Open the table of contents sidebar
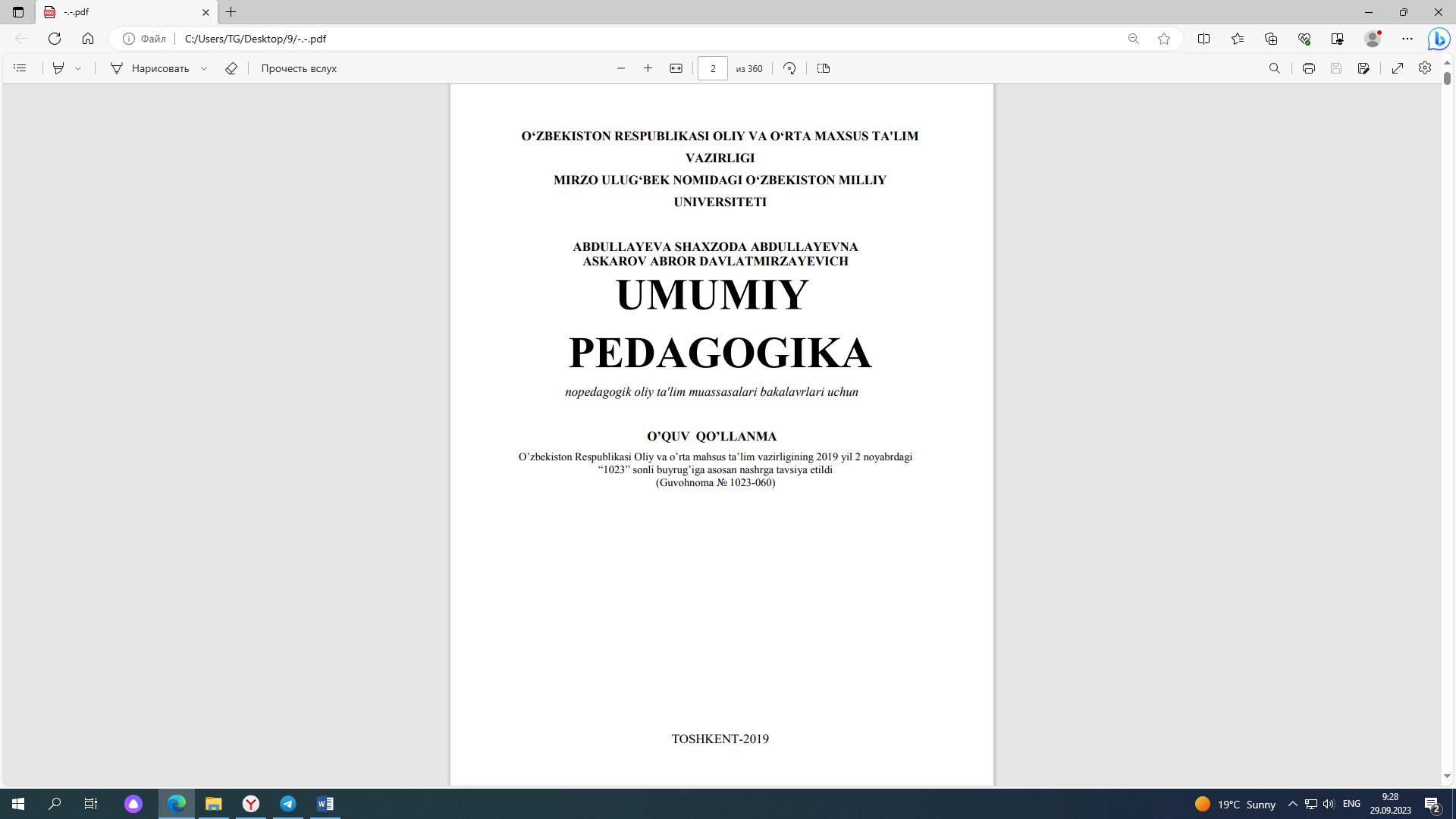The image size is (1456, 819). point(20,68)
